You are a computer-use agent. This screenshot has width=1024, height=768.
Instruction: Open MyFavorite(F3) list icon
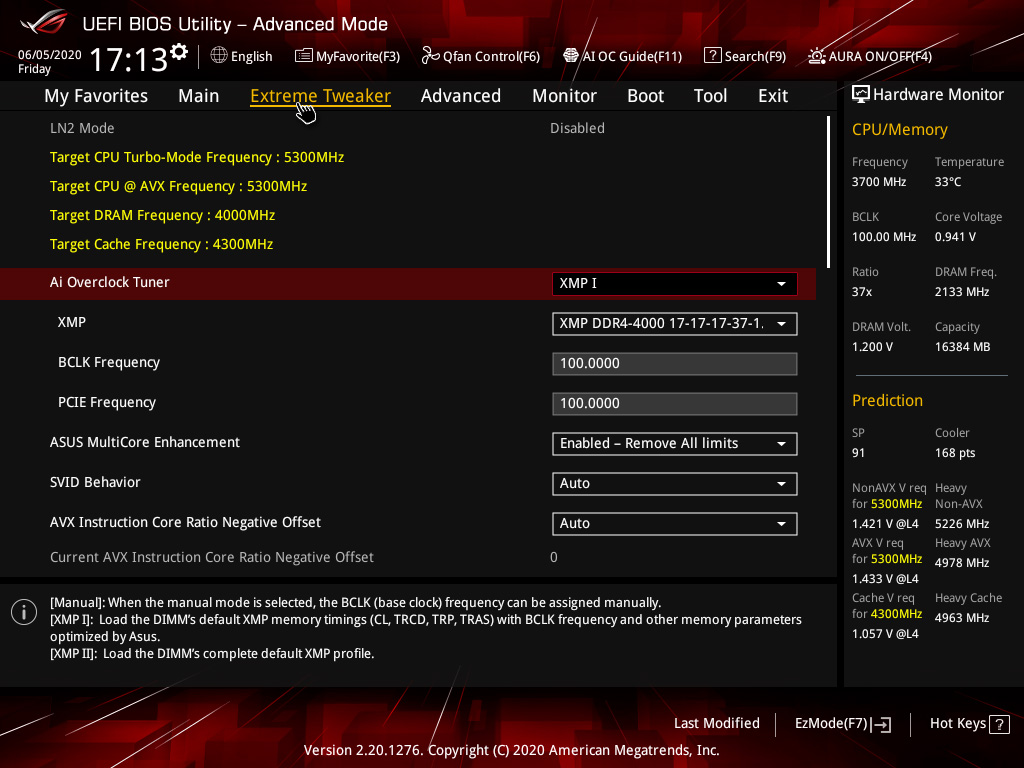pyautogui.click(x=304, y=56)
